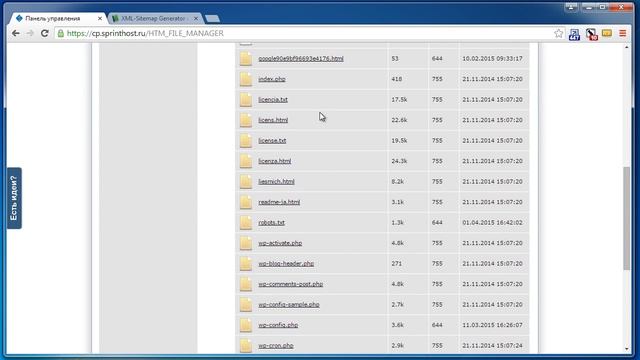Click size 17.5k of licencia.txt
Image resolution: width=640 pixels, height=360 pixels.
pyautogui.click(x=399, y=99)
